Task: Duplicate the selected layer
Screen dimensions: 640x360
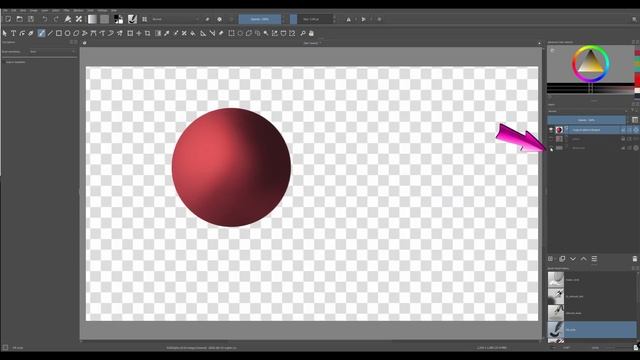Action: coord(562,259)
